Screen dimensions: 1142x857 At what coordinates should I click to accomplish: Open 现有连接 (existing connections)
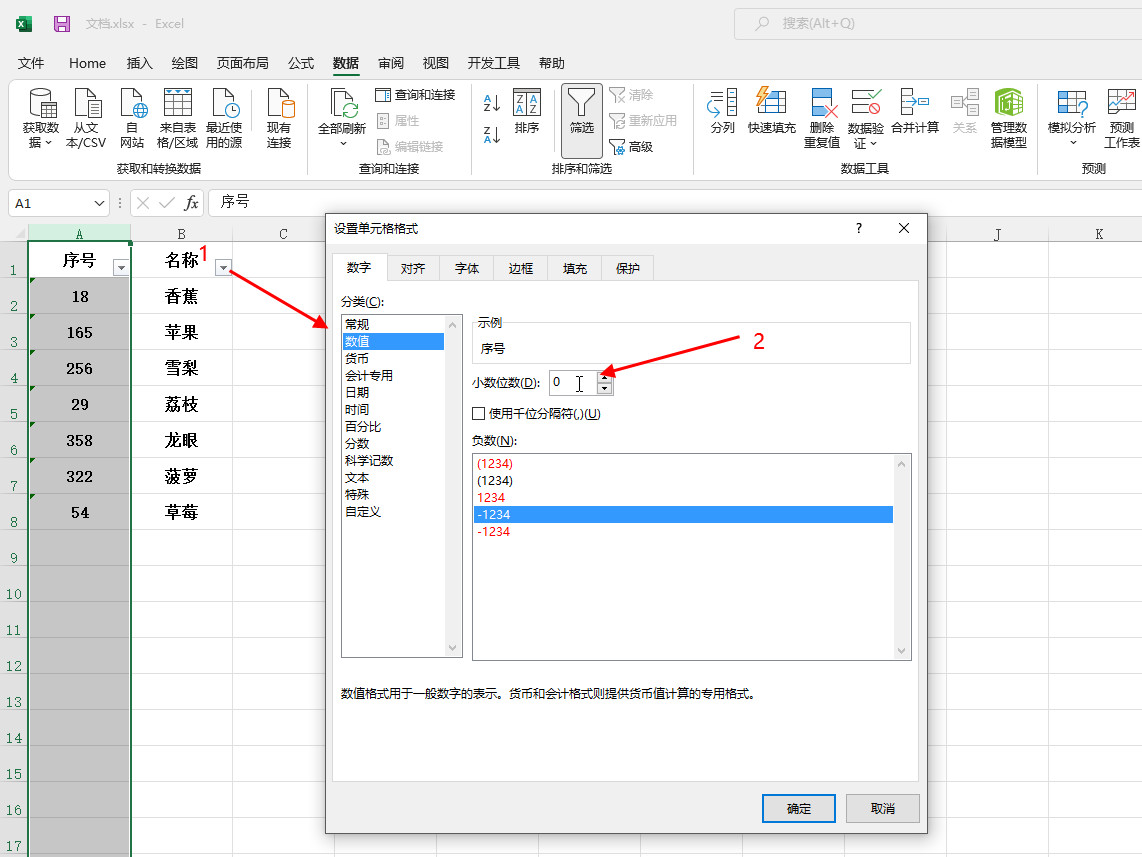279,118
